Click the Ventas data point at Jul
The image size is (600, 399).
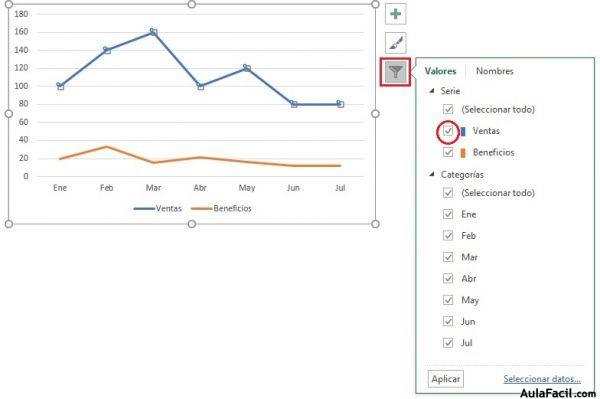click(340, 104)
